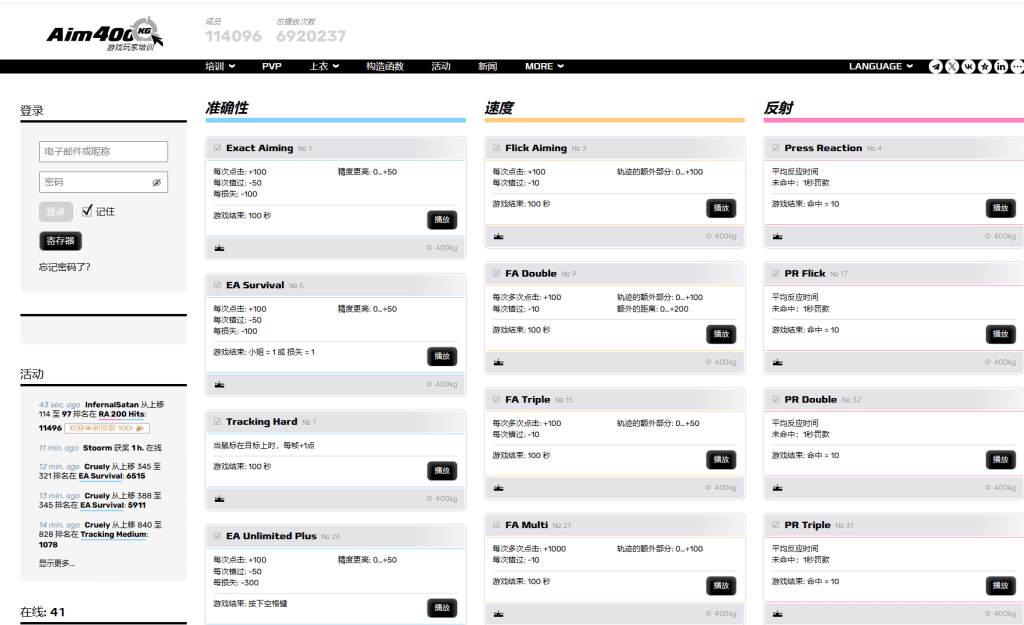Toggle the checkbox beside Flick Aiming
Viewport: 1024px width, 625px height.
pyautogui.click(x=496, y=148)
